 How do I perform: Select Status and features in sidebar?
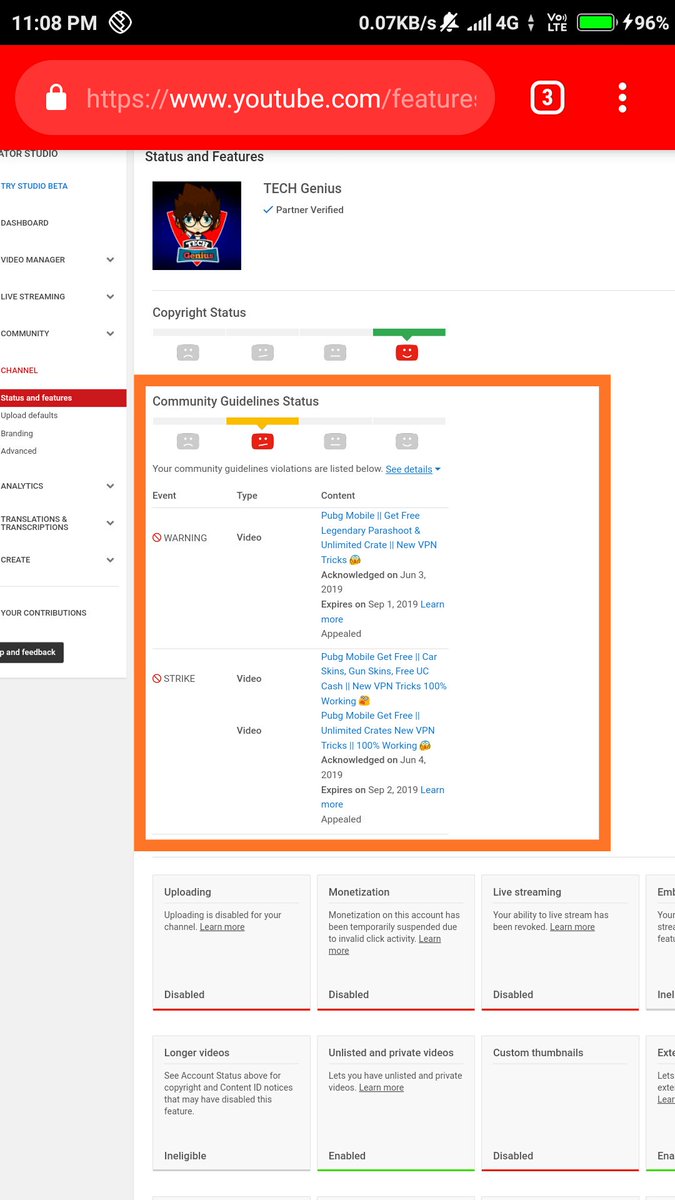(63, 398)
